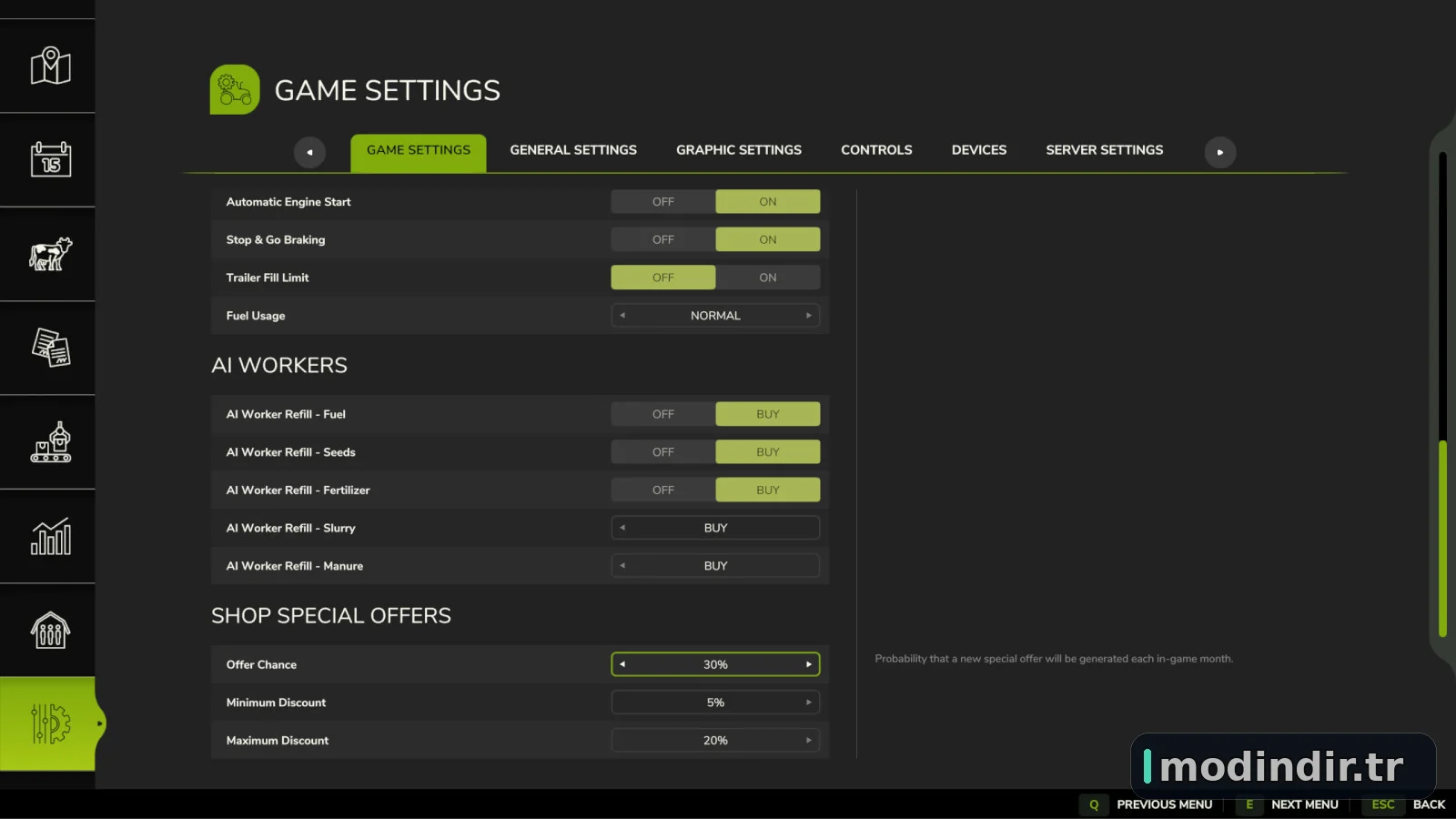Click the left tab navigation arrow
The image size is (1456, 819).
click(309, 152)
